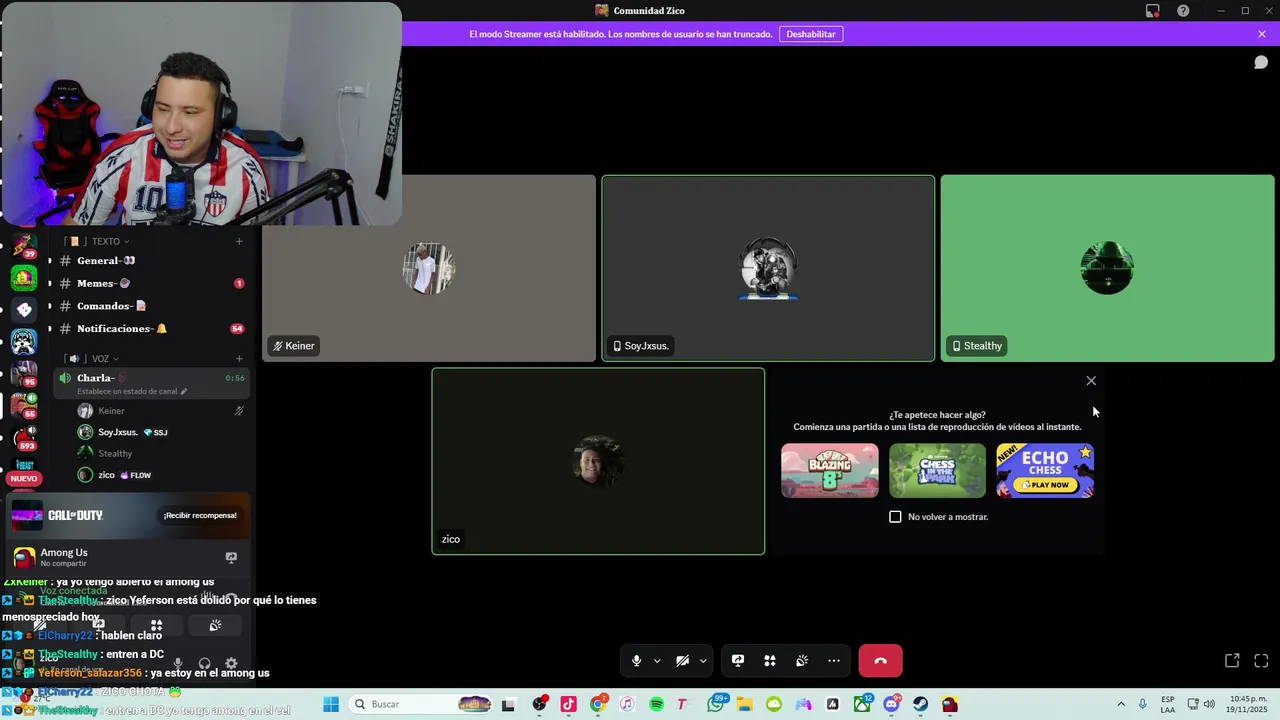Pop out the call window
The image size is (1280, 720).
pos(1232,661)
